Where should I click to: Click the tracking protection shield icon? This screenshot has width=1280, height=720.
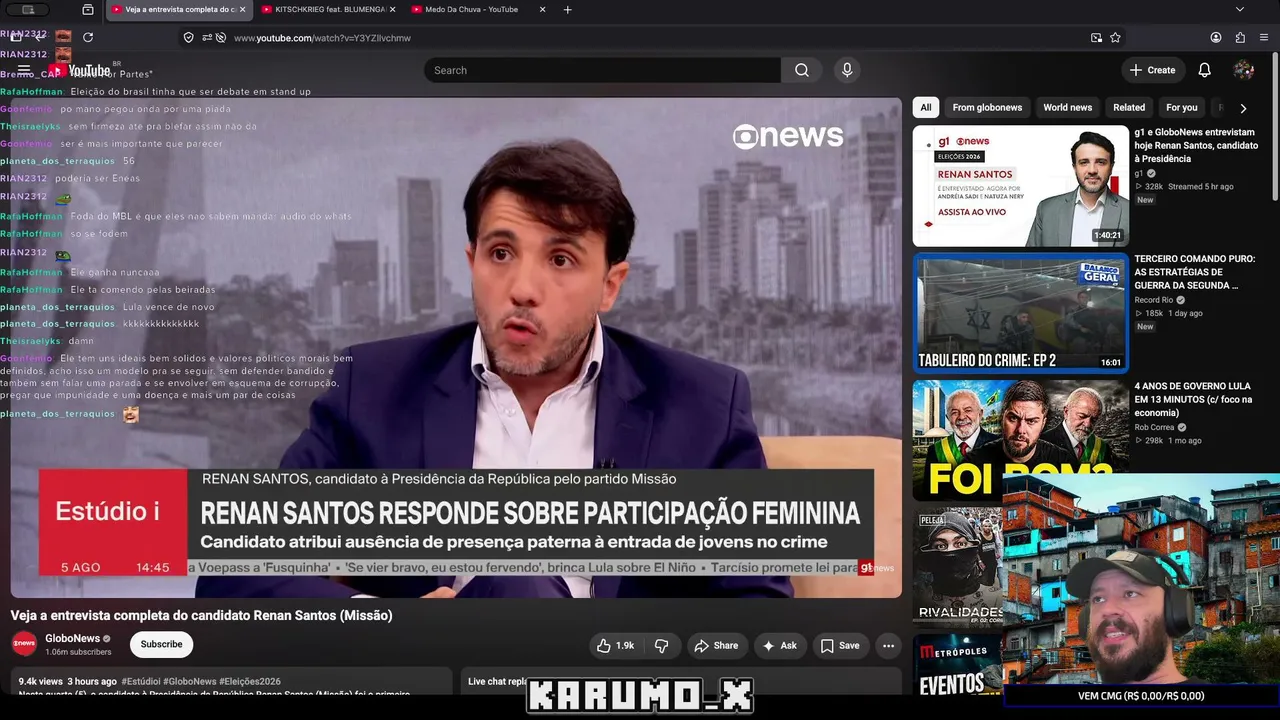coord(188,37)
